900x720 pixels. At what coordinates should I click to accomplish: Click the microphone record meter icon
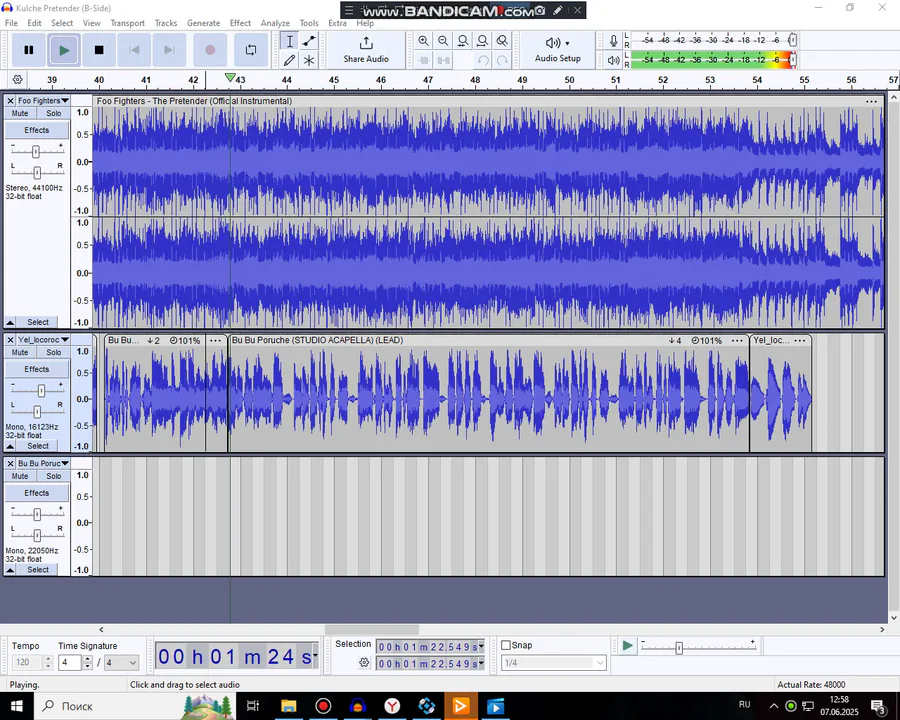pyautogui.click(x=614, y=41)
